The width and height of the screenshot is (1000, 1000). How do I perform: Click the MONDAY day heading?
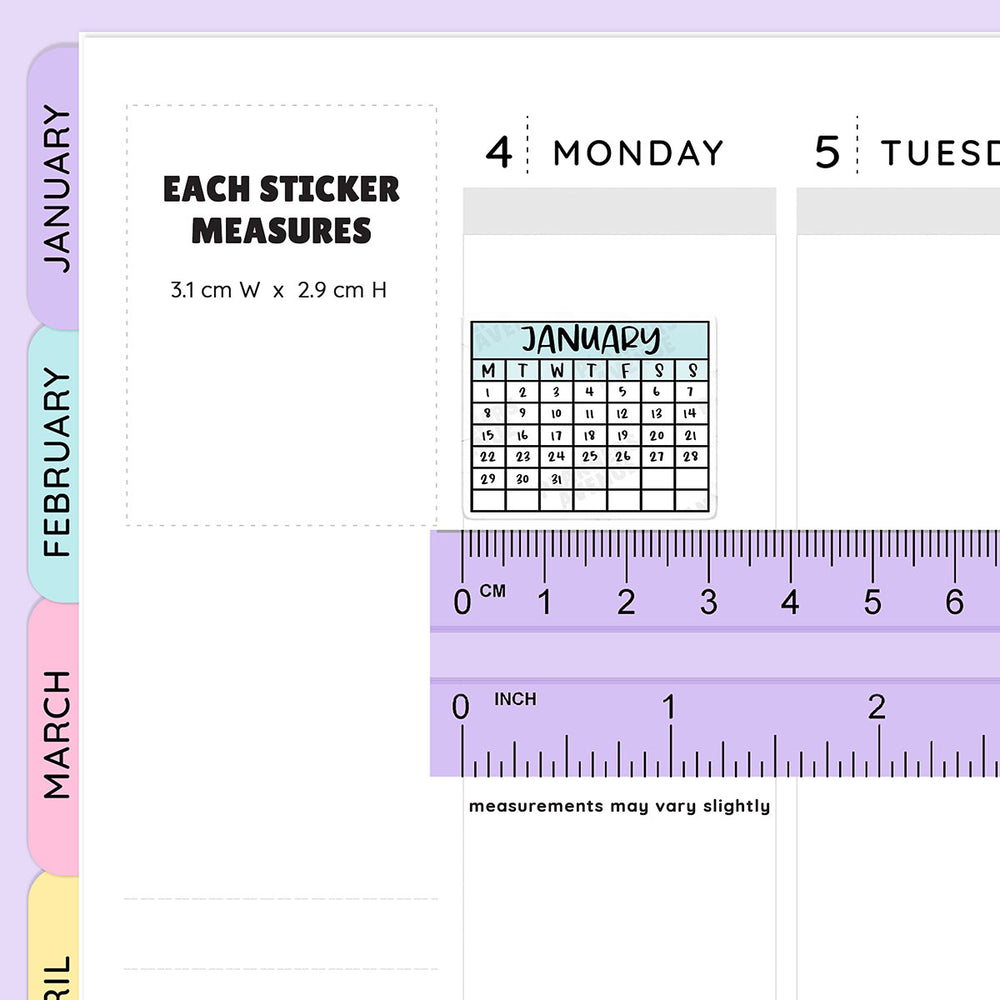(x=638, y=153)
